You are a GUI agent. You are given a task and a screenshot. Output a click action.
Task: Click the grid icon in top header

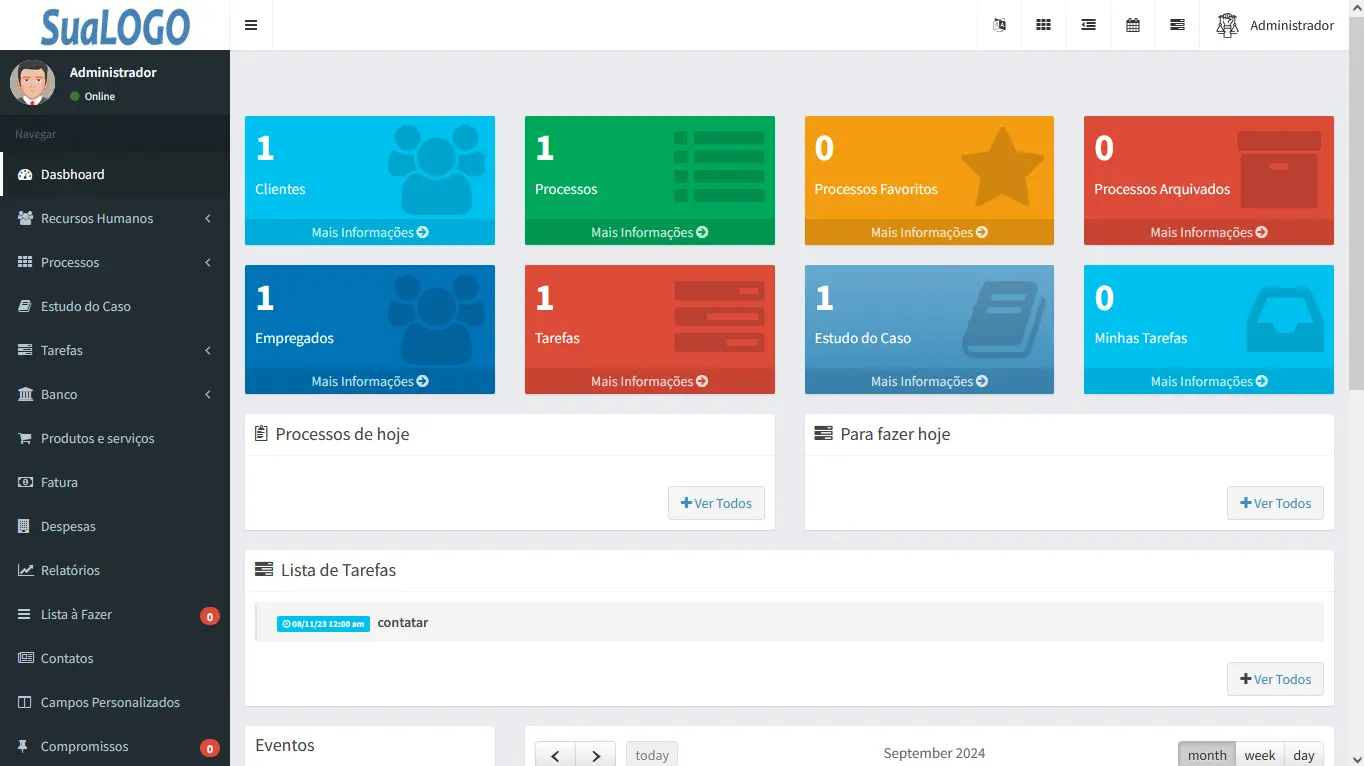pos(1043,25)
